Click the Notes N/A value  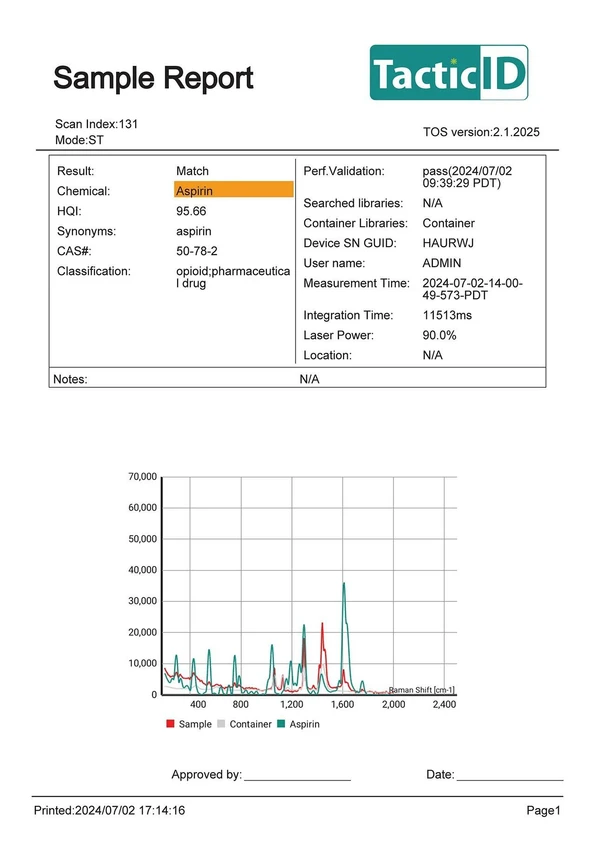(x=309, y=379)
